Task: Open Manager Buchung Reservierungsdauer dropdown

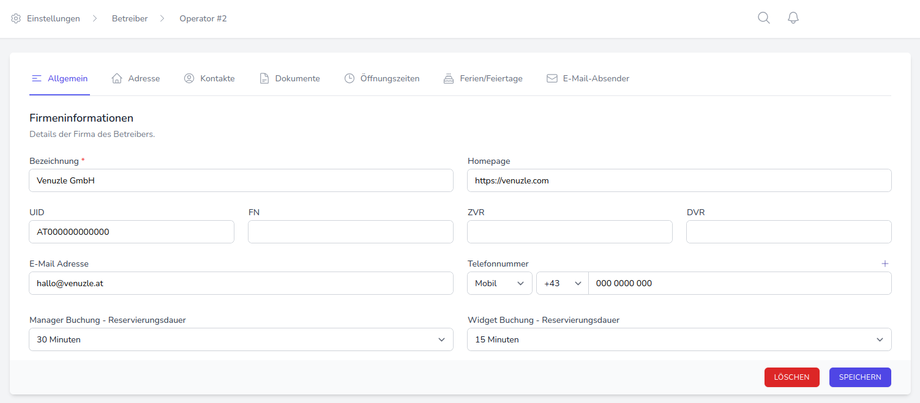Action: 241,340
